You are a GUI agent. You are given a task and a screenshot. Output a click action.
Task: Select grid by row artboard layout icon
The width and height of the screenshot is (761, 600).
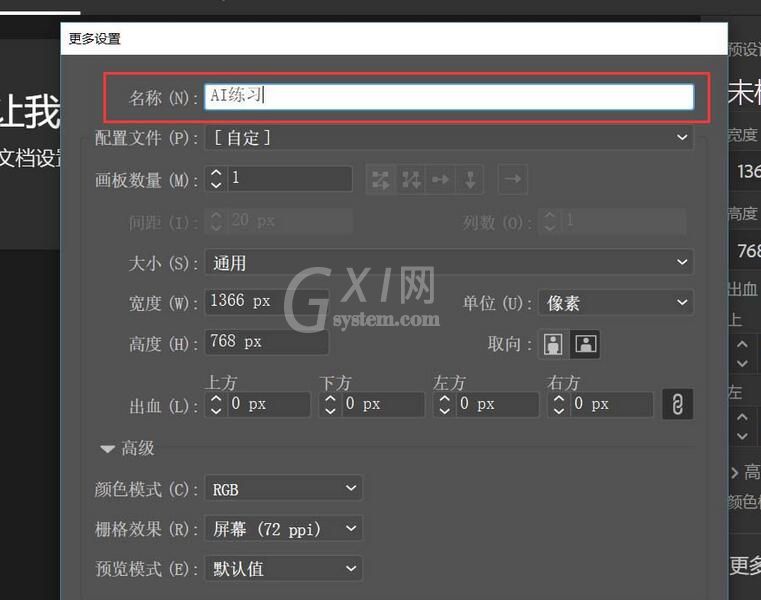[x=381, y=180]
